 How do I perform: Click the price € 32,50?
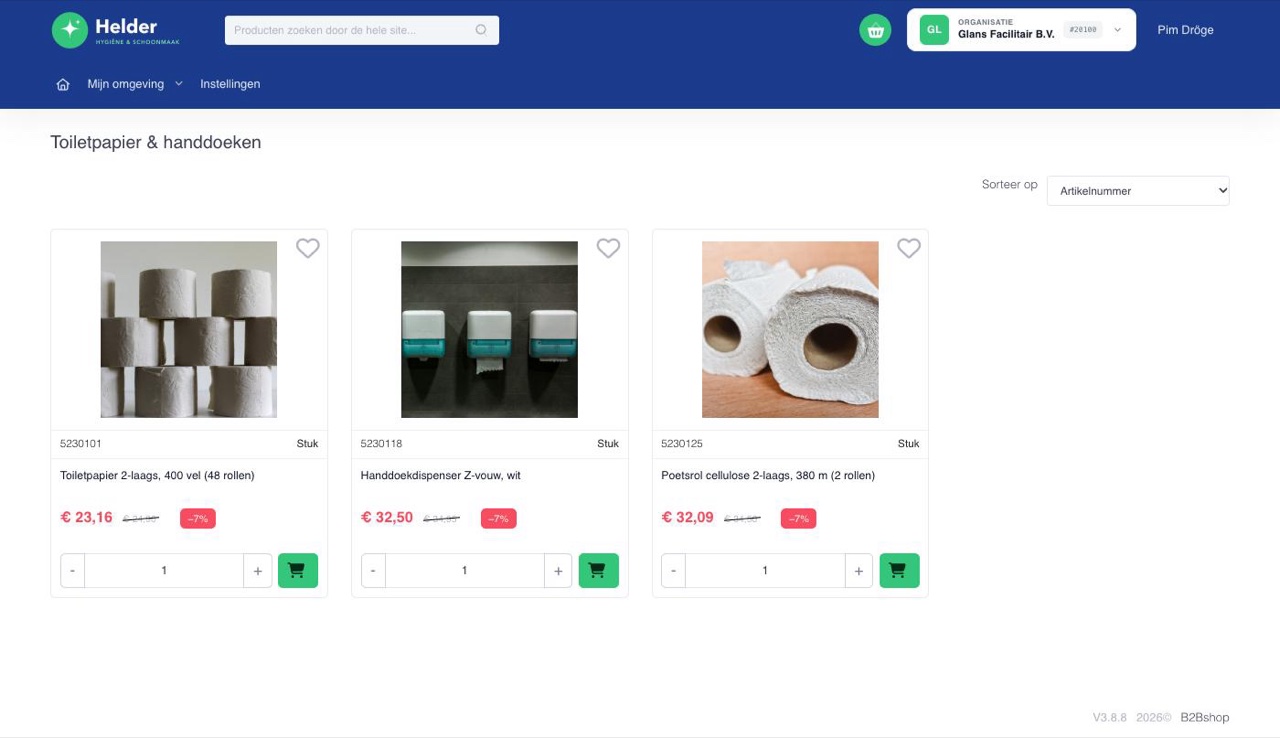[x=387, y=517]
